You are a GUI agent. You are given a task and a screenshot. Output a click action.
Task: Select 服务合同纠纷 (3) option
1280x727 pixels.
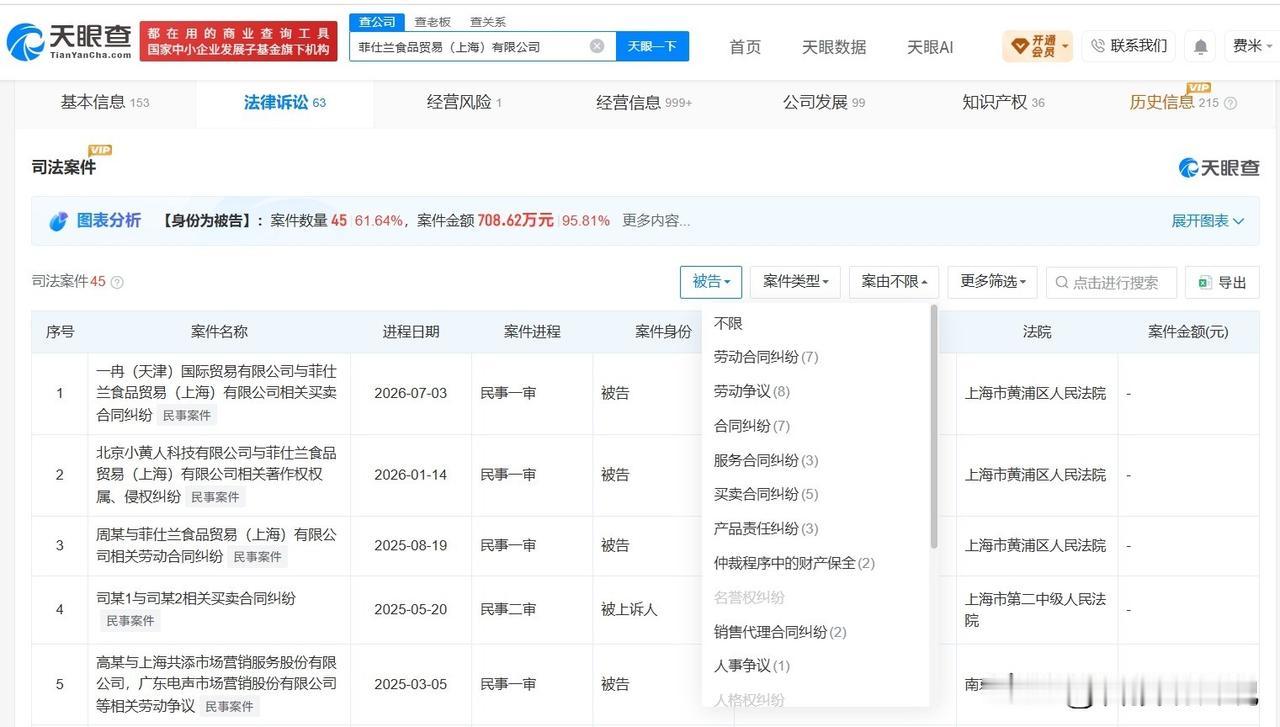[x=766, y=460]
